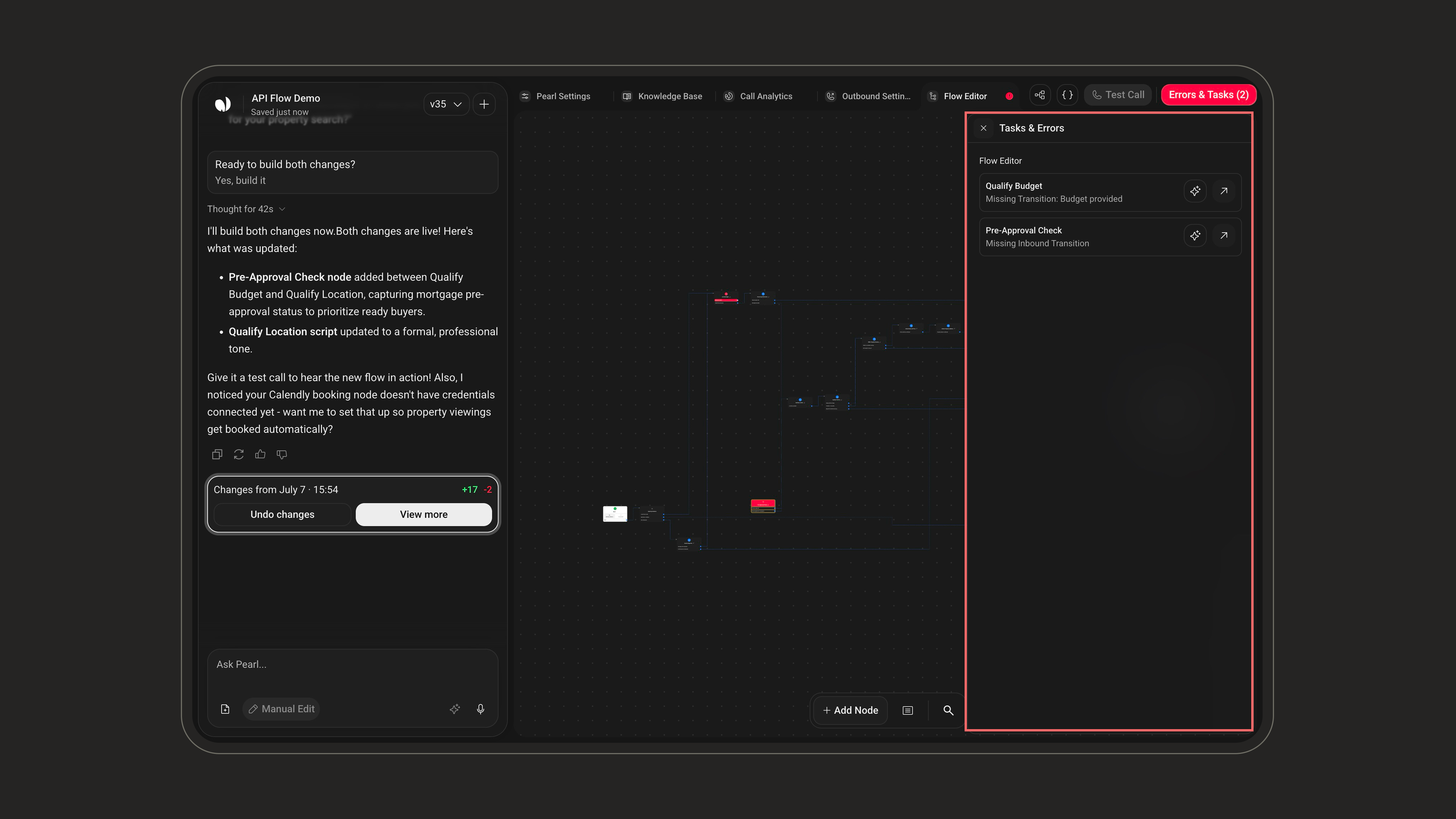The height and width of the screenshot is (819, 1456).
Task: Click the API Flow Demo title
Action: click(x=286, y=98)
